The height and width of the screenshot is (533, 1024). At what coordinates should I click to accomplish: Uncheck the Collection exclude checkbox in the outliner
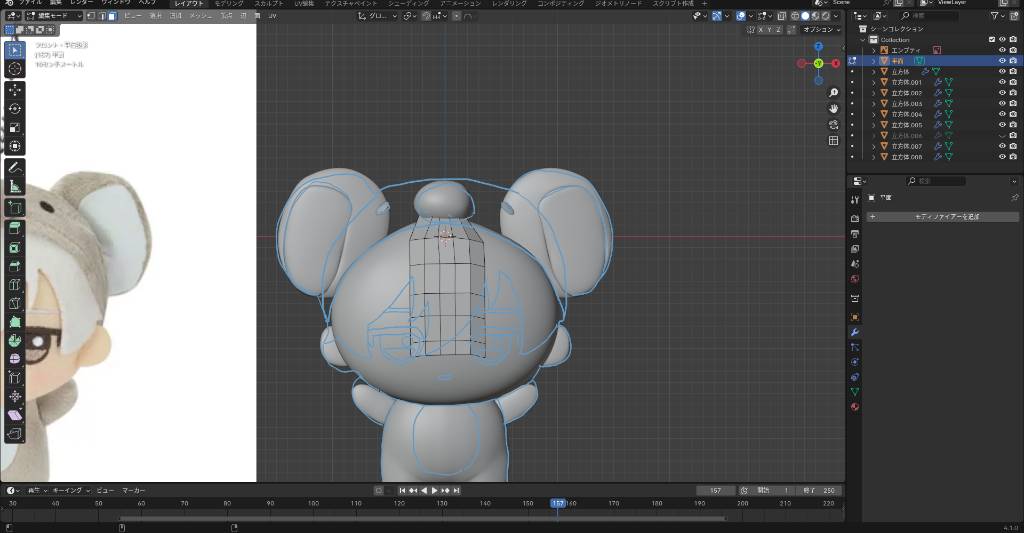coord(991,39)
